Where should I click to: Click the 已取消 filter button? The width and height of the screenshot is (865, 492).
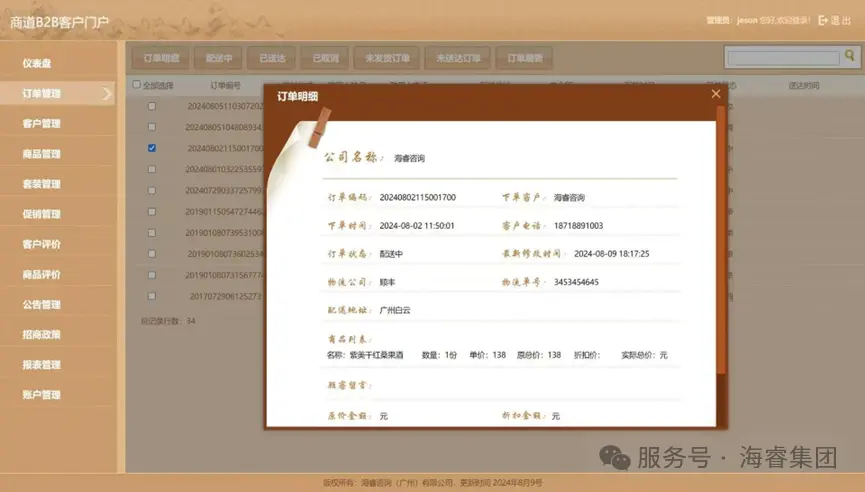325,58
